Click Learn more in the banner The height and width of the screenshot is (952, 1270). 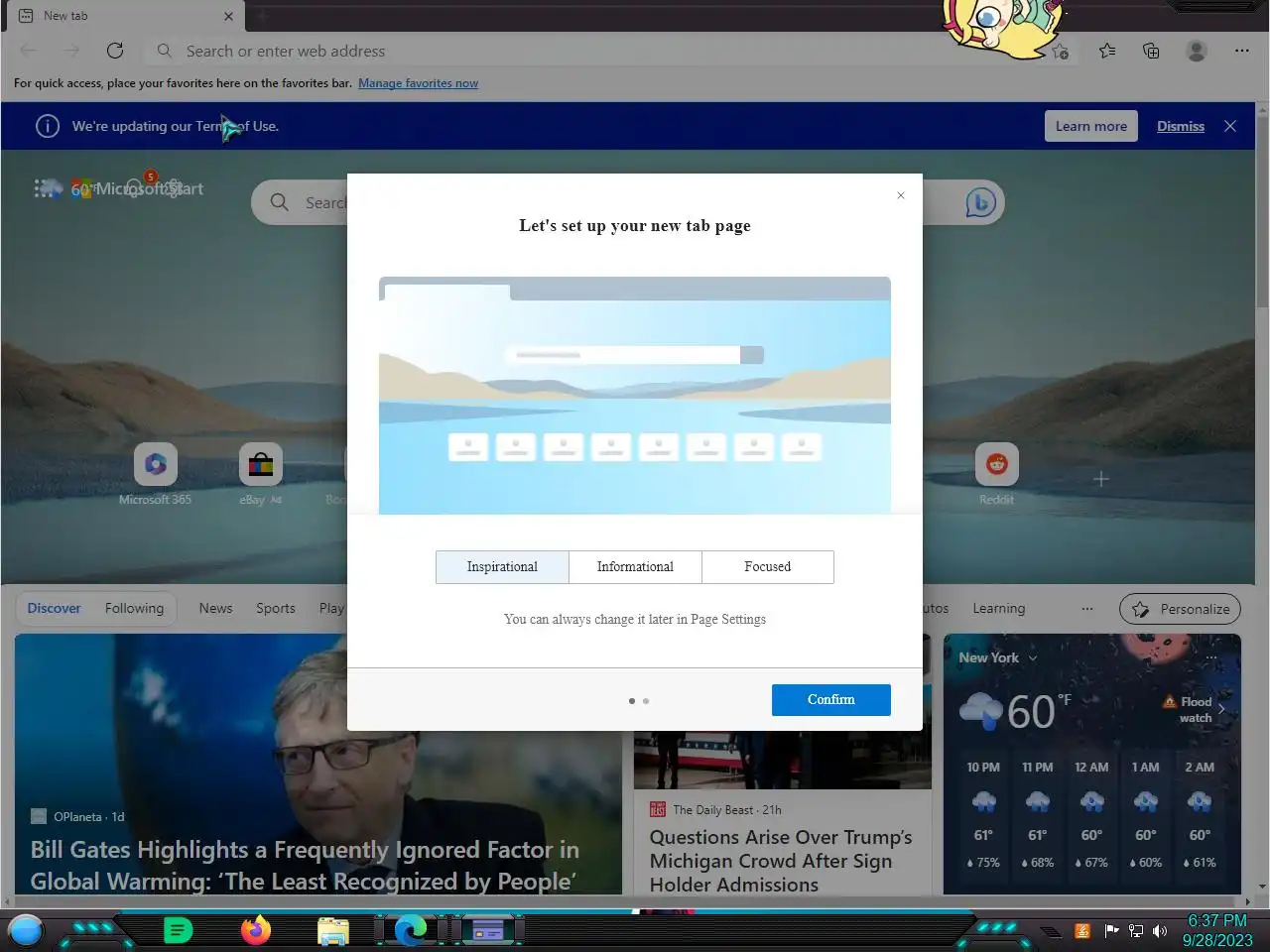click(1091, 126)
